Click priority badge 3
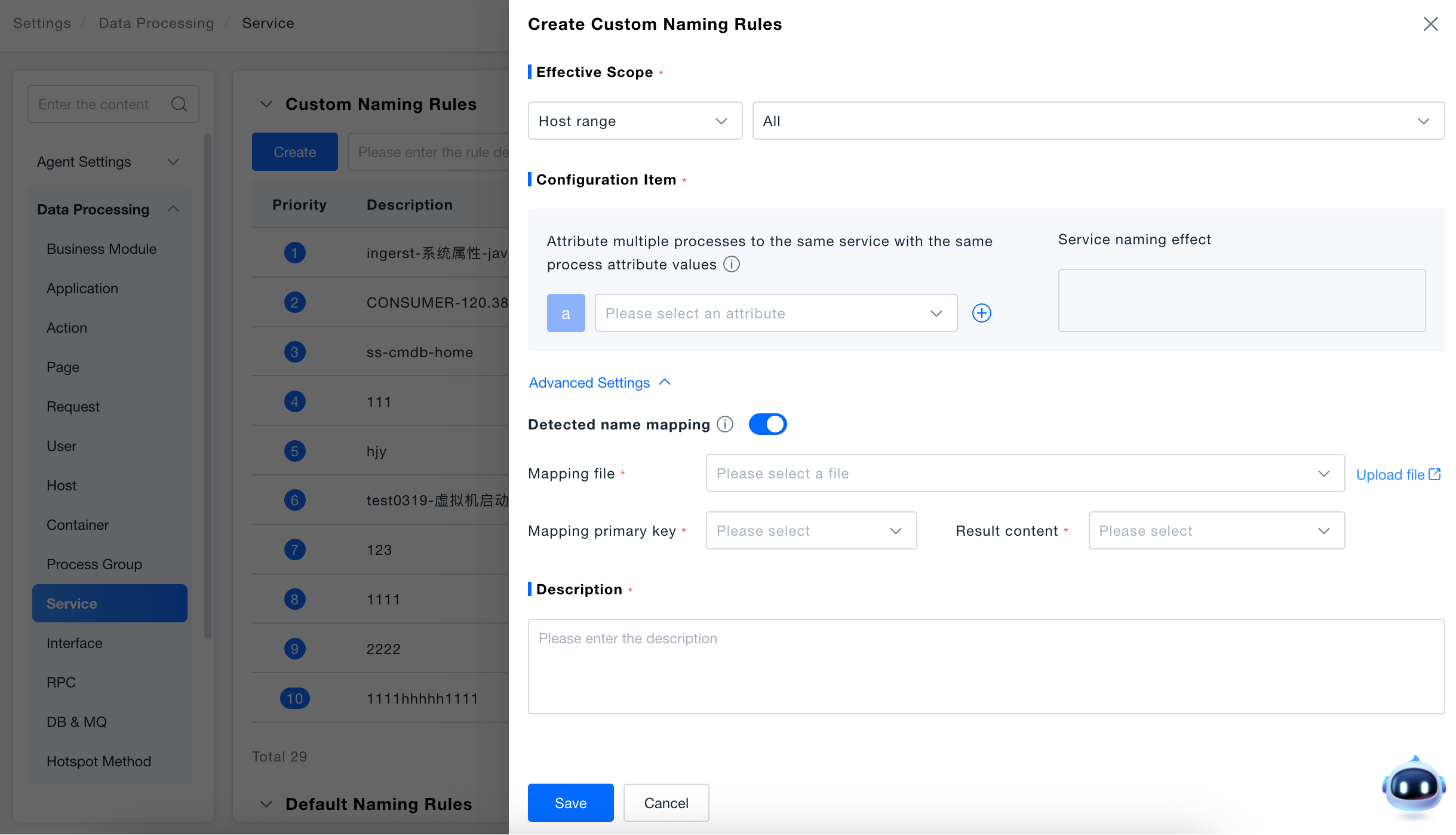The height and width of the screenshot is (835, 1456). [x=294, y=352]
